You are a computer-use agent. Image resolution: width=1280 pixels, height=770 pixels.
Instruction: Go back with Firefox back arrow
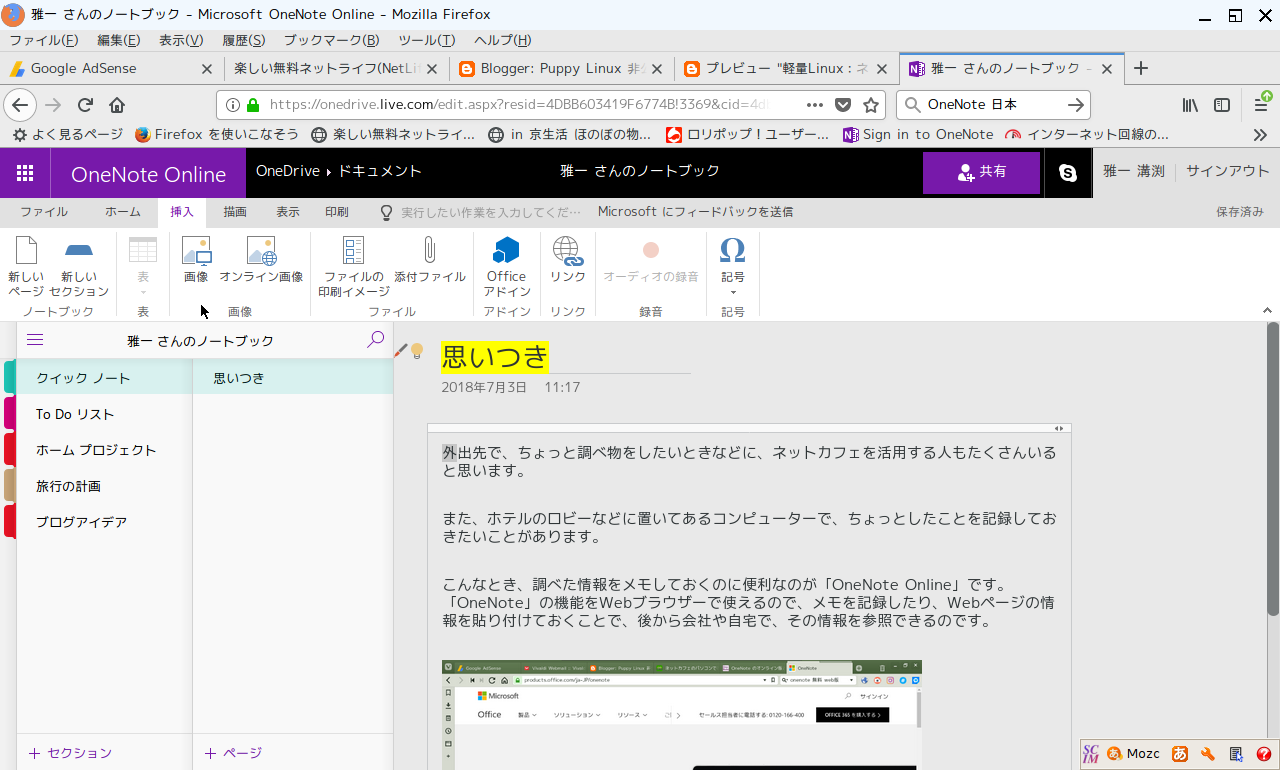pos(20,105)
